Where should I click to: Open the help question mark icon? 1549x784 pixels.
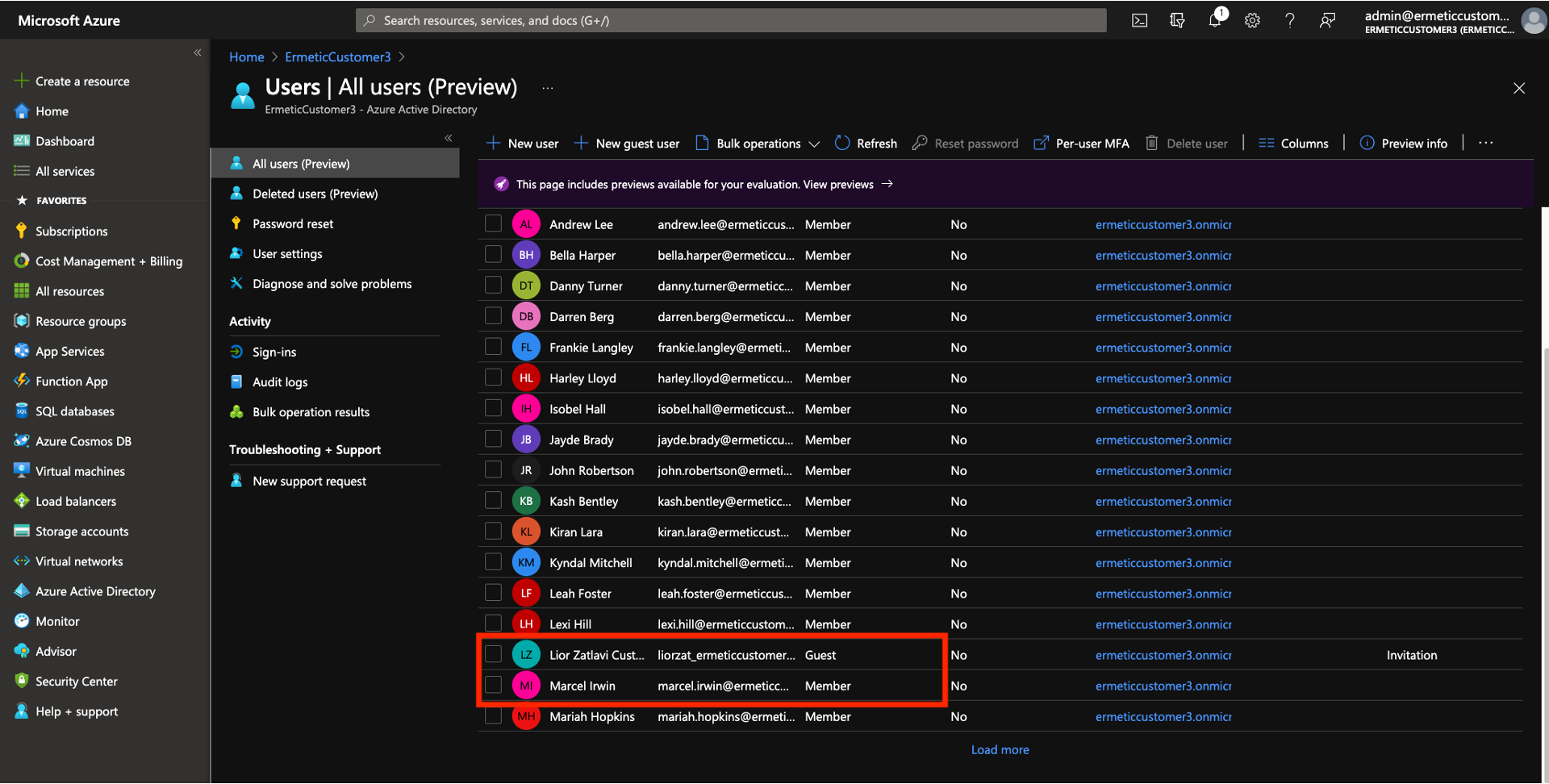point(1289,21)
